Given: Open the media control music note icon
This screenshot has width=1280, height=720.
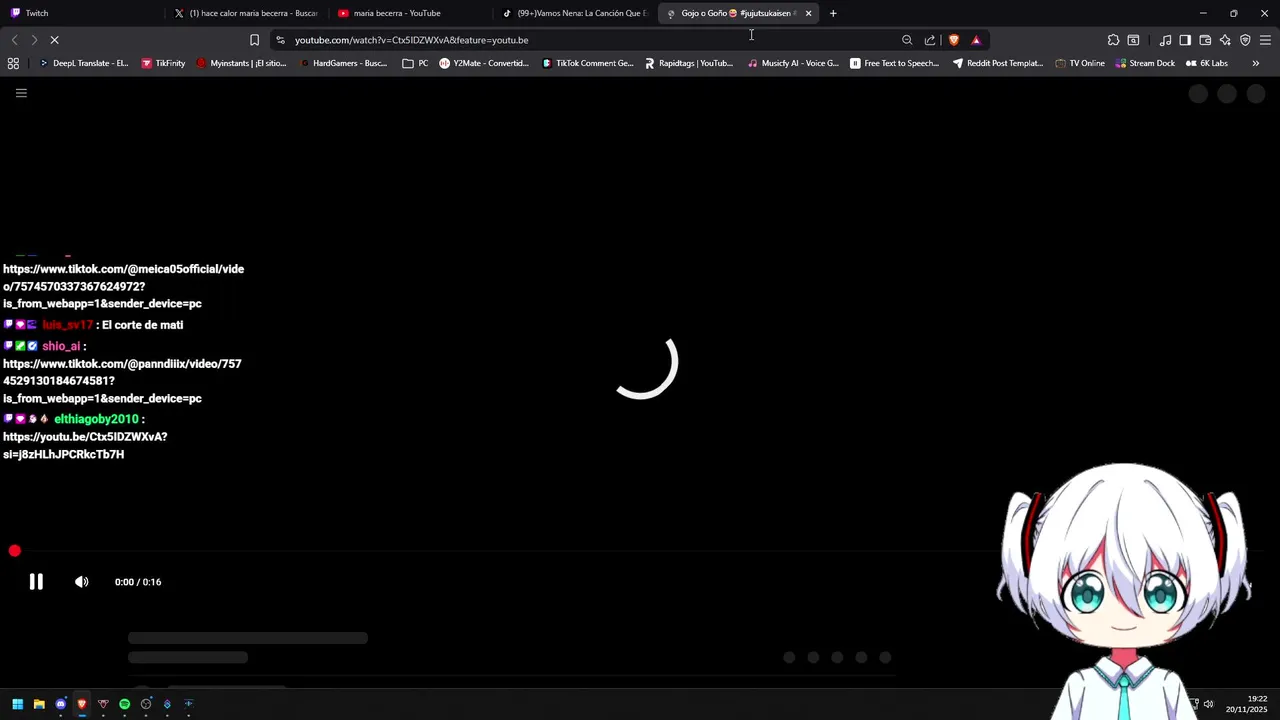Looking at the screenshot, I should 1165,40.
